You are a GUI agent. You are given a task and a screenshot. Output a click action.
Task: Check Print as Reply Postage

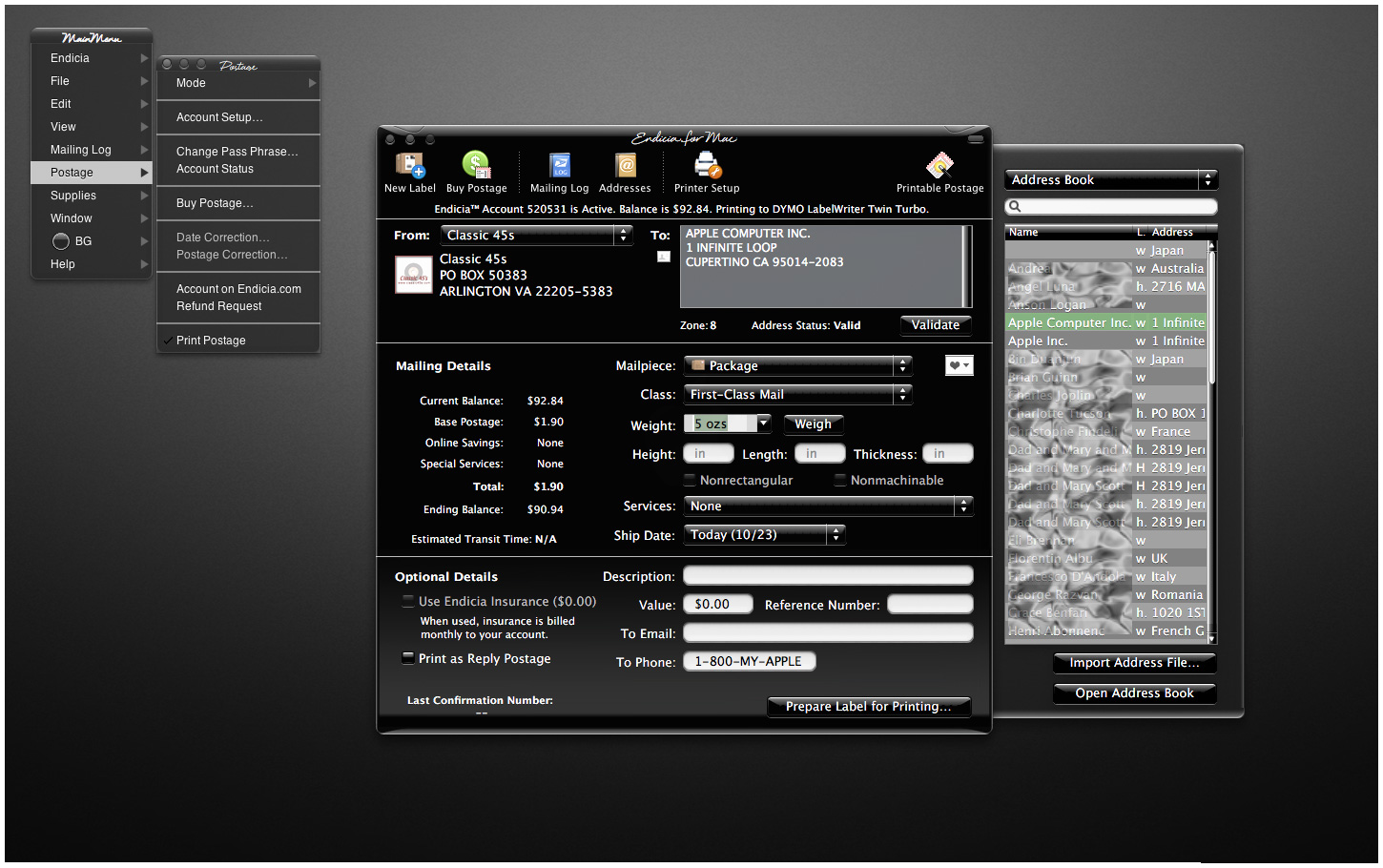[408, 658]
